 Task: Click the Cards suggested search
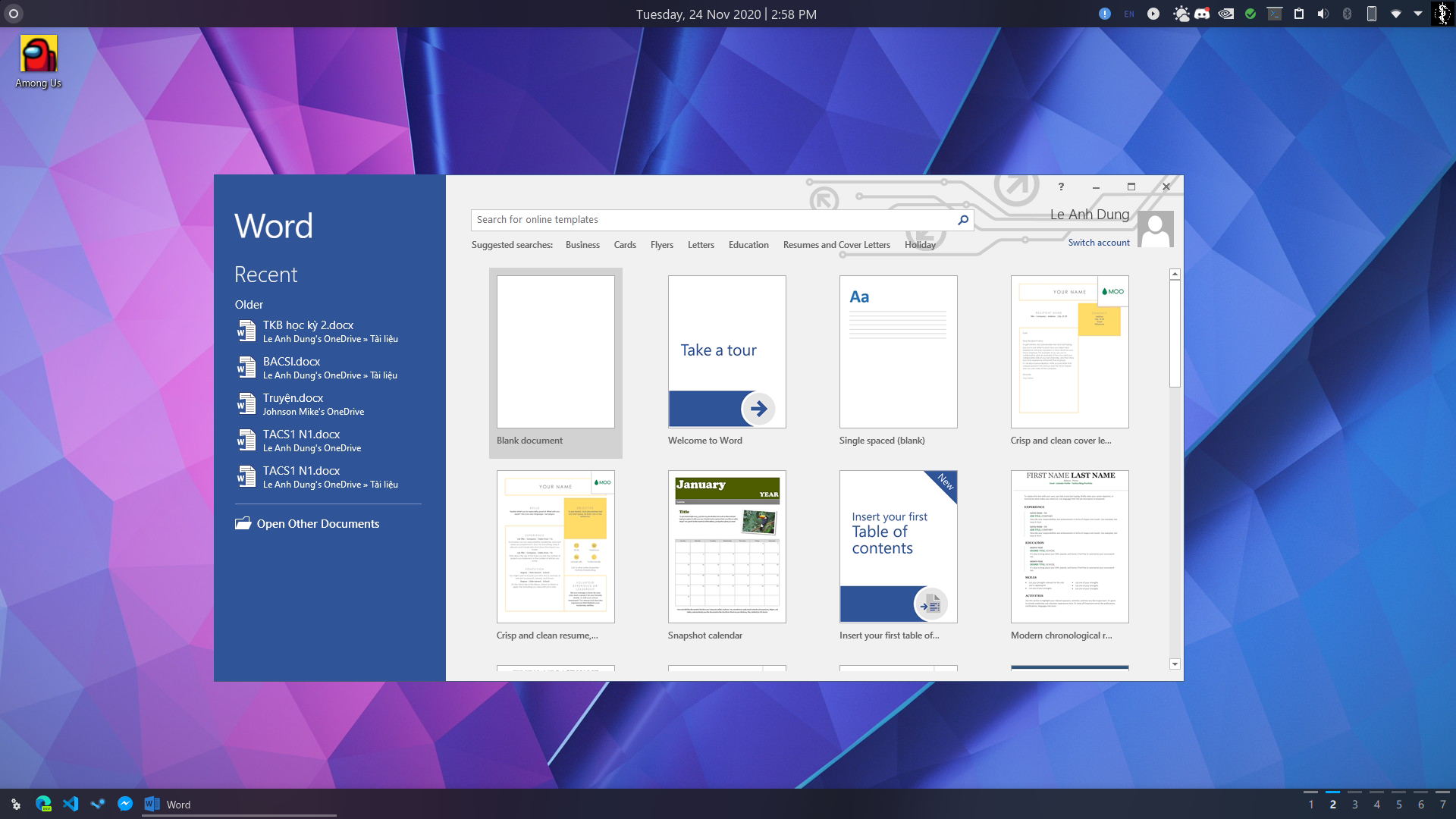pos(625,245)
